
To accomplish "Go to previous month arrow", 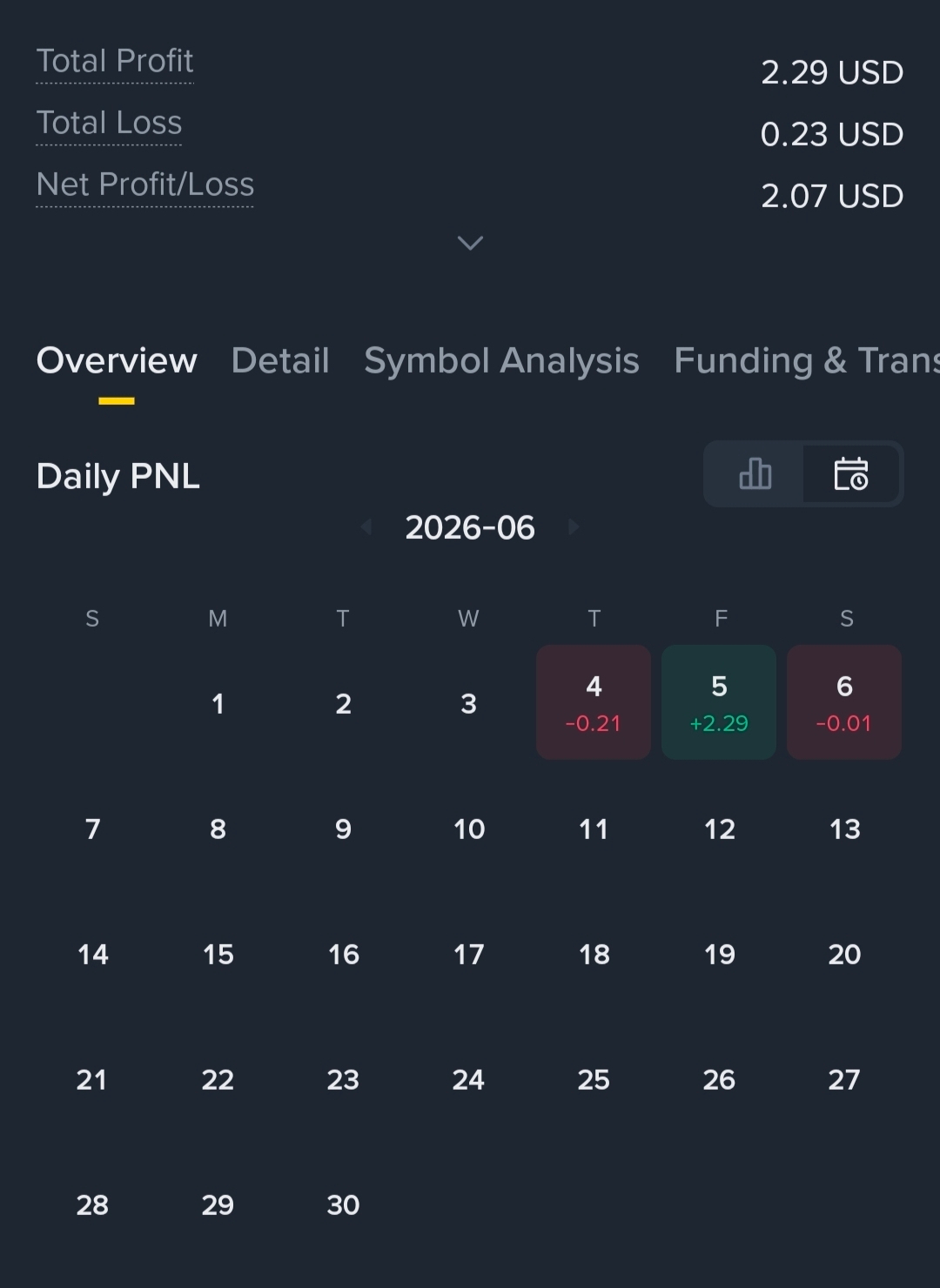I will click(366, 527).
